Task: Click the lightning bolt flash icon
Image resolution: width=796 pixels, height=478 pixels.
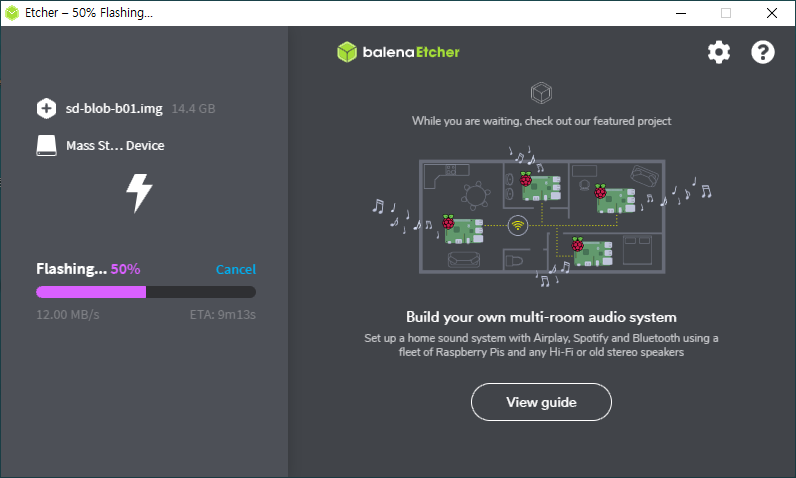Action: 139,193
